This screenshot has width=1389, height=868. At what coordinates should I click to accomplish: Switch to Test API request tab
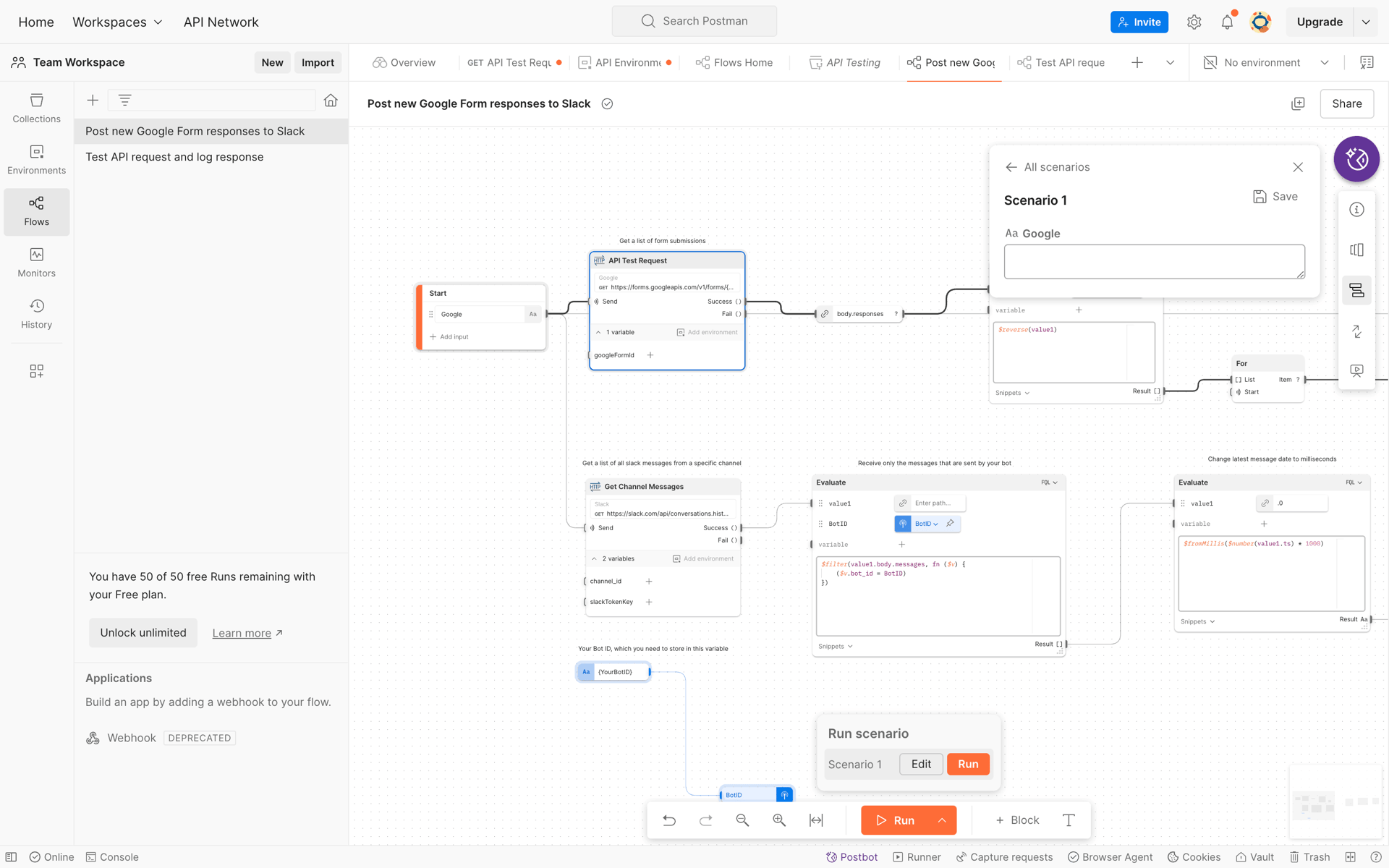(1061, 63)
